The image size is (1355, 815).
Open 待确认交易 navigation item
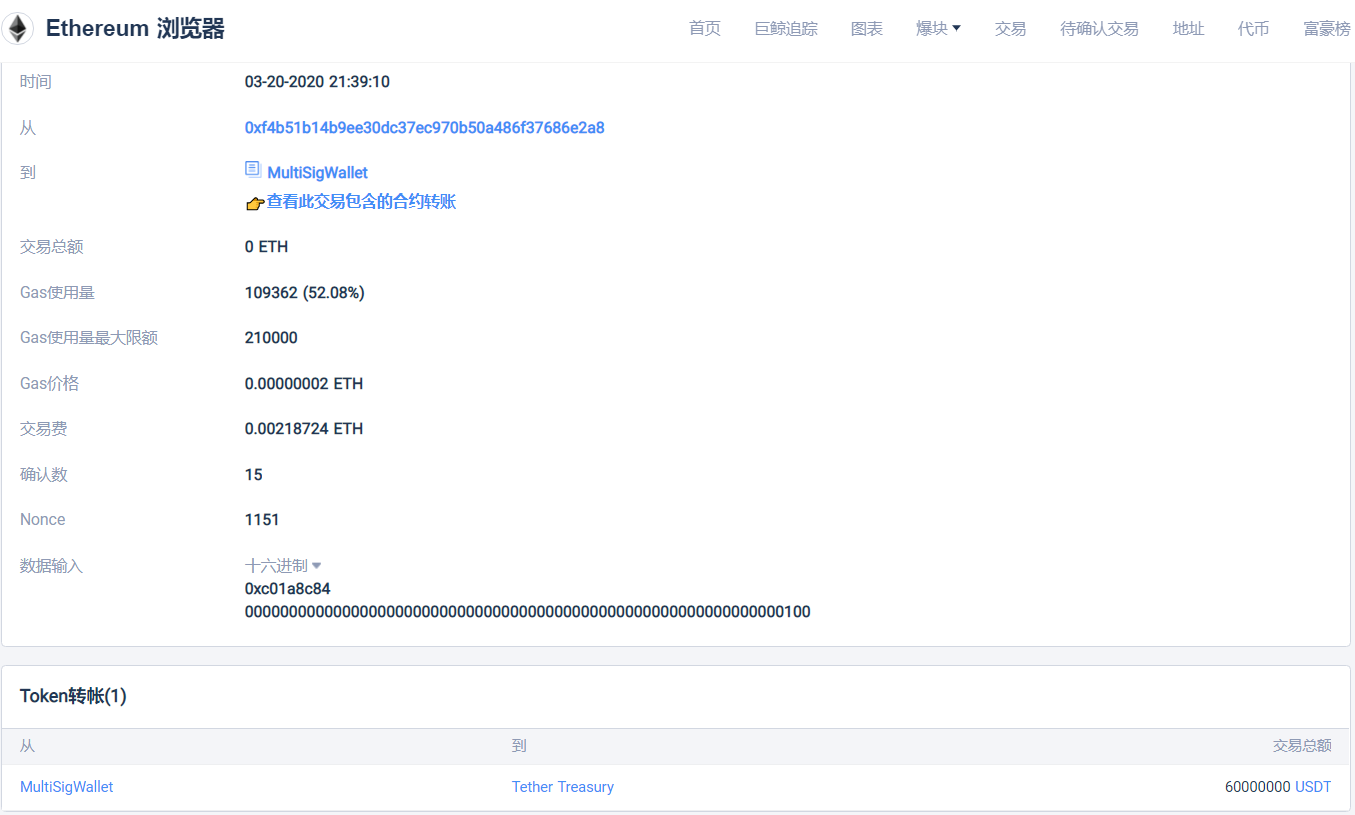[1100, 28]
